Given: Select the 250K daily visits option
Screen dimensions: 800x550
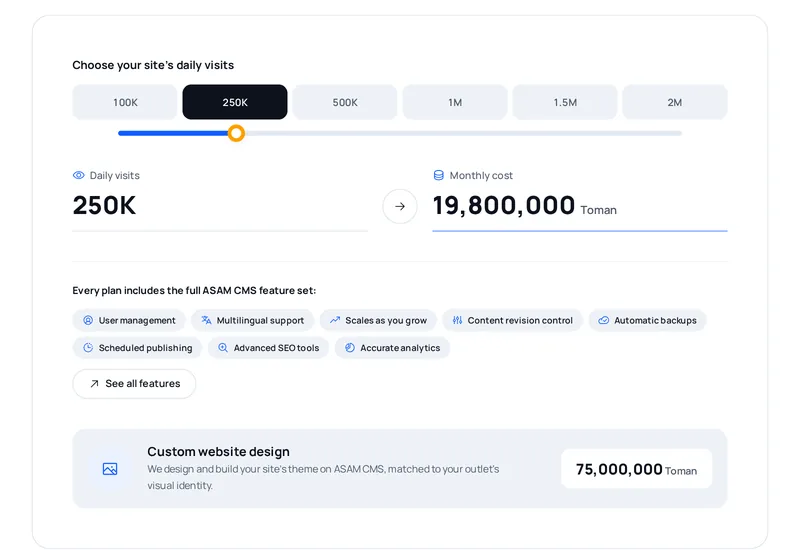Looking at the screenshot, I should (x=235, y=102).
